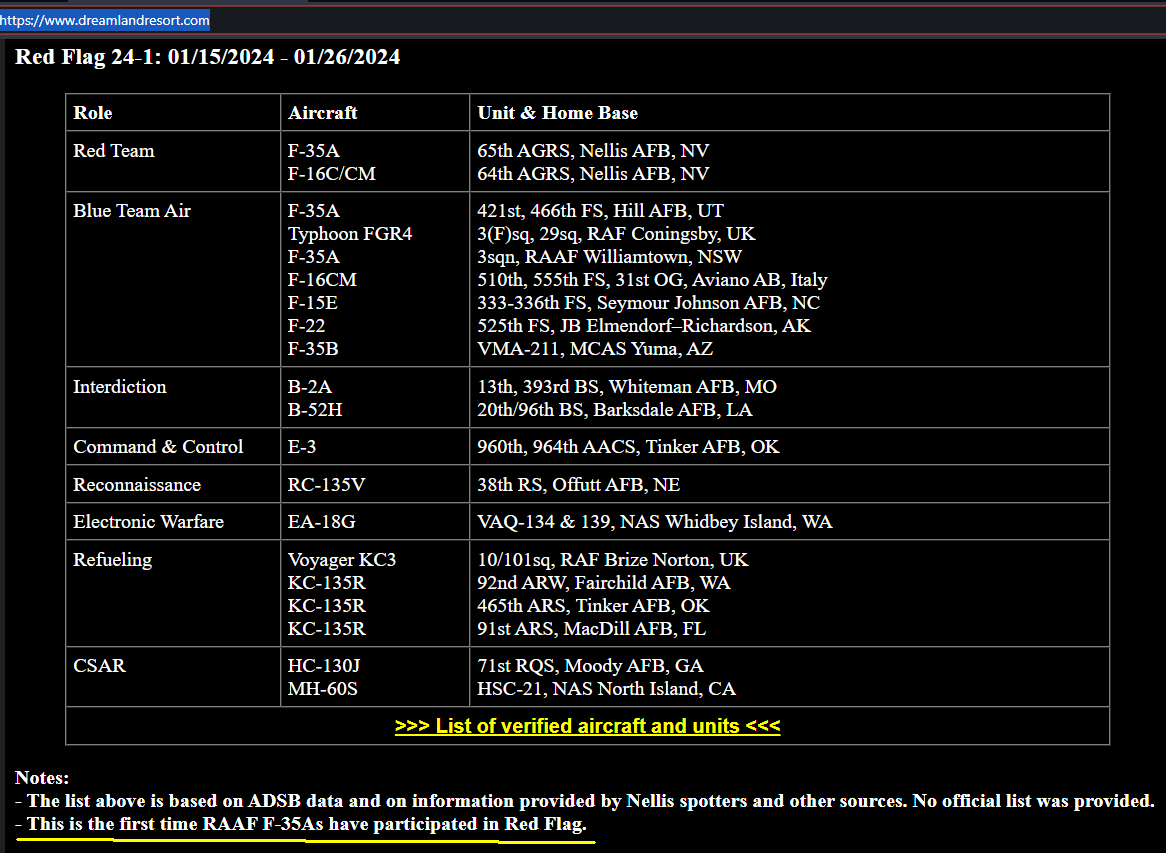1166x853 pixels.
Task: Click 91st ARS, MacDill AFB text
Action: (592, 629)
